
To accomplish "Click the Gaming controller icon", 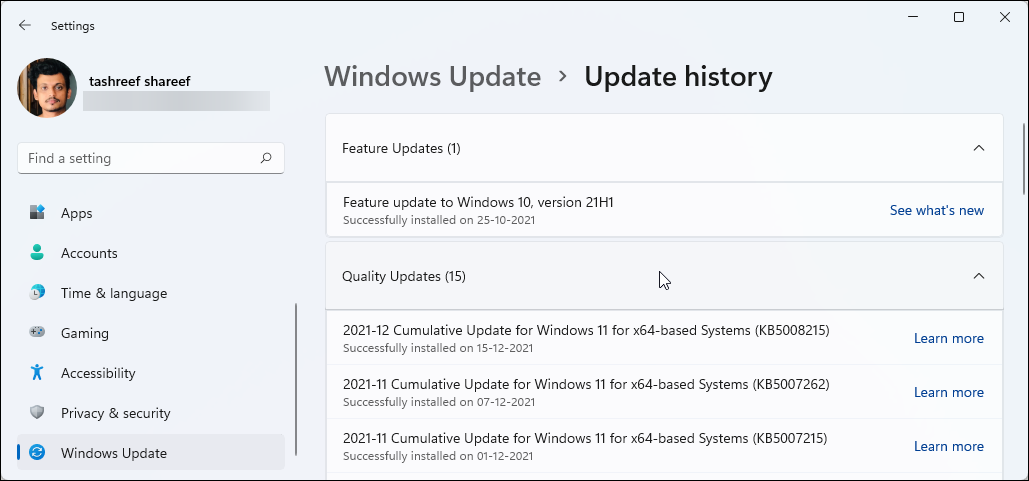I will [x=38, y=333].
